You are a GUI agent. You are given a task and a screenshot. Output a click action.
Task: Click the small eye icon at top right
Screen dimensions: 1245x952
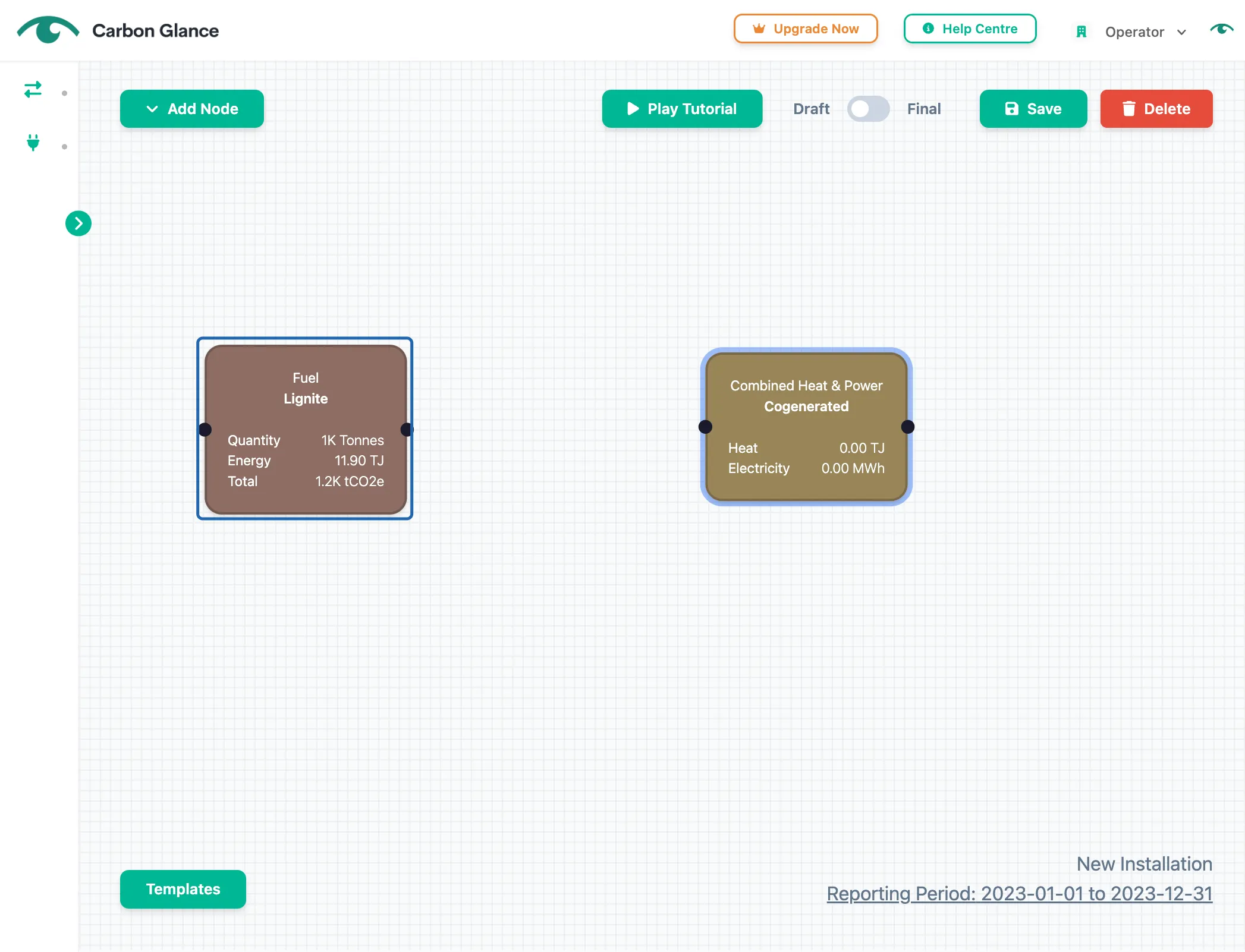[x=1222, y=29]
